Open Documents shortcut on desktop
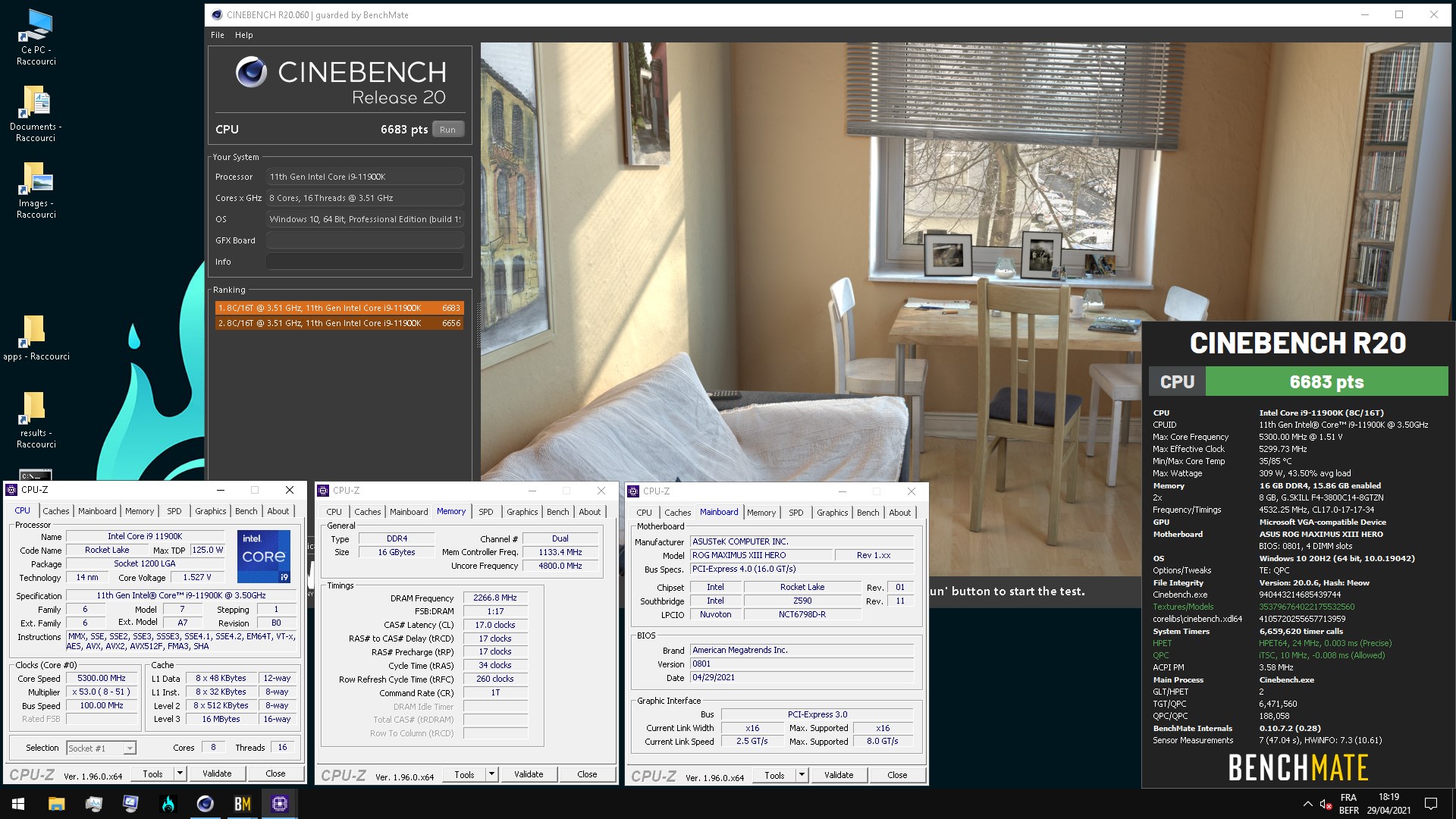1456x819 pixels. coord(36,114)
